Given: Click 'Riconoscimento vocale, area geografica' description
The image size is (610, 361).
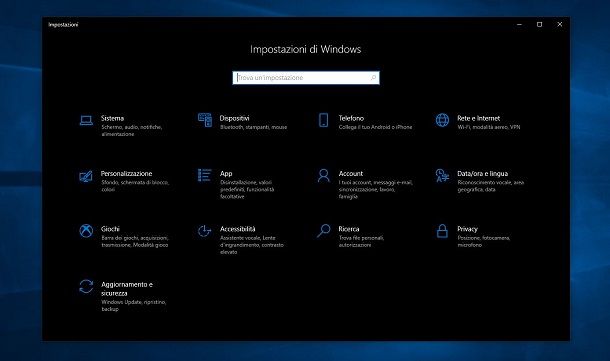Looking at the screenshot, I should (x=491, y=186).
